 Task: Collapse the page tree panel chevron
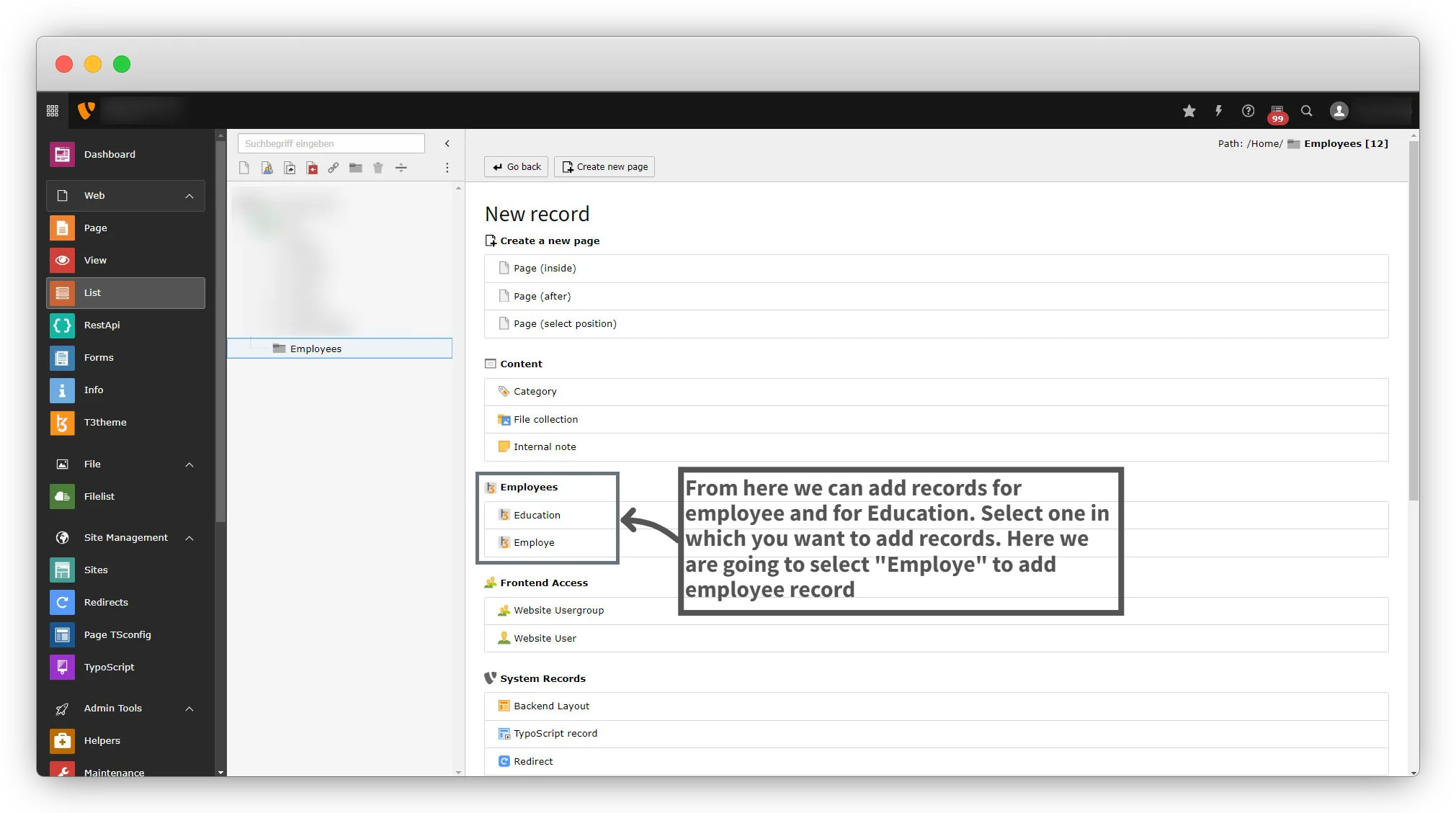447,143
